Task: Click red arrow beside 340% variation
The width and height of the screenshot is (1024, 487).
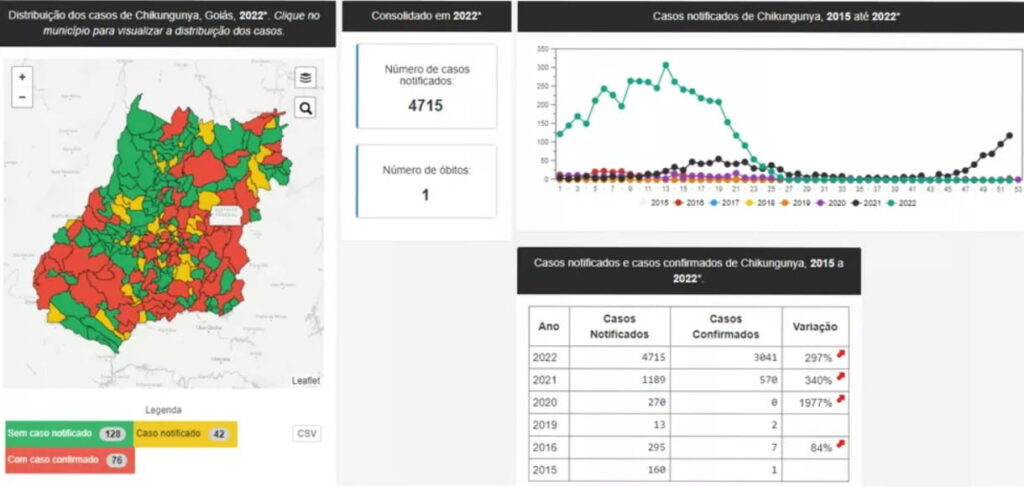Action: (840, 377)
